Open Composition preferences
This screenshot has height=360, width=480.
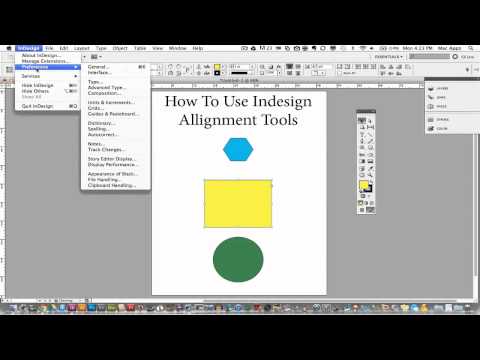pyautogui.click(x=115, y=93)
